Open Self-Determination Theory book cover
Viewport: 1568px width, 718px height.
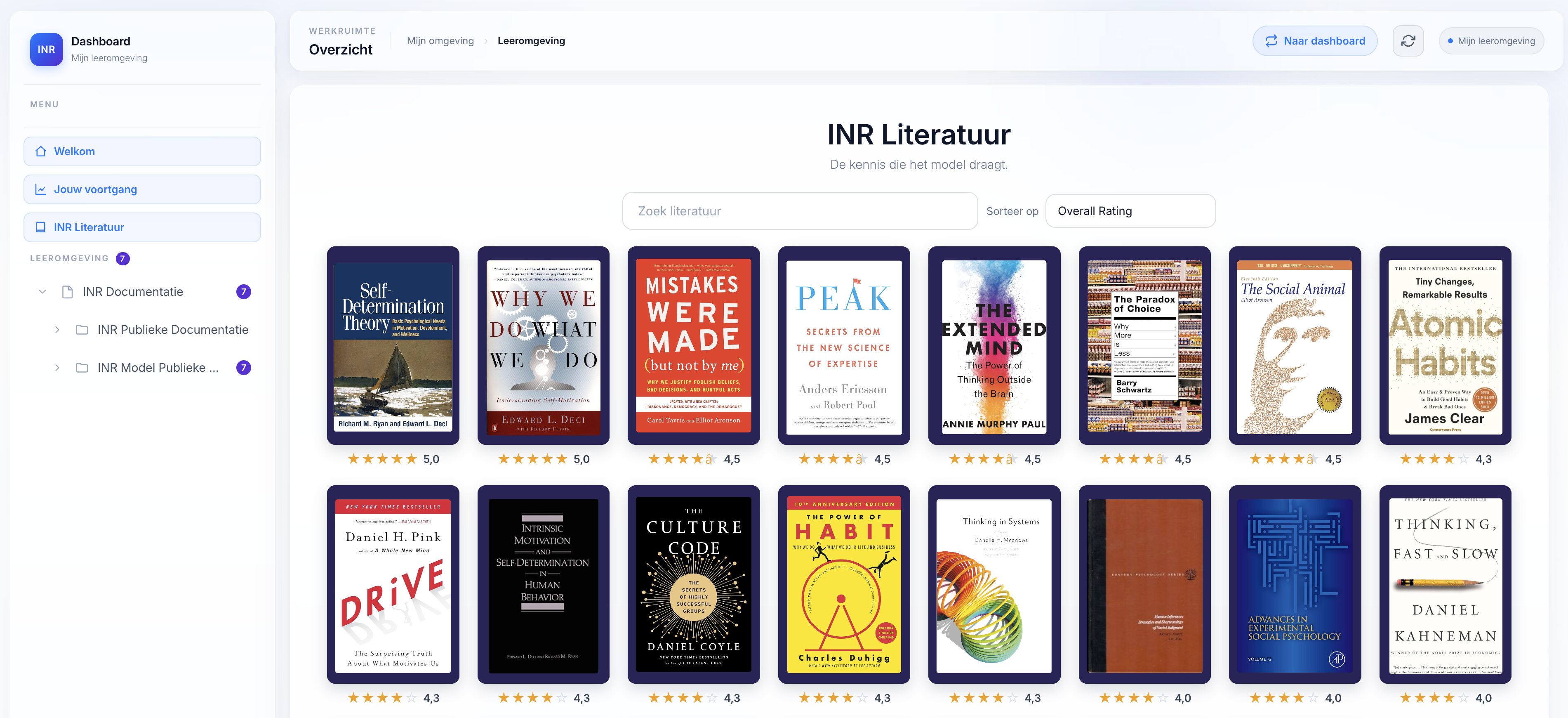(x=393, y=345)
